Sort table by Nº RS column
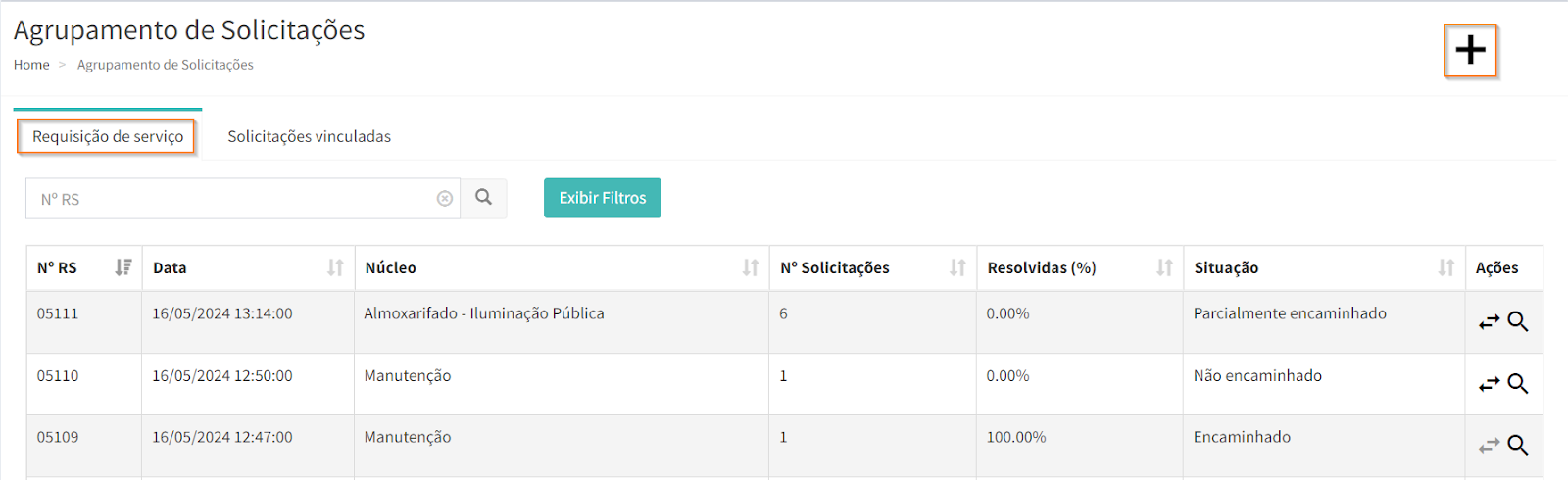This screenshot has height=480, width=1568. click(x=122, y=267)
